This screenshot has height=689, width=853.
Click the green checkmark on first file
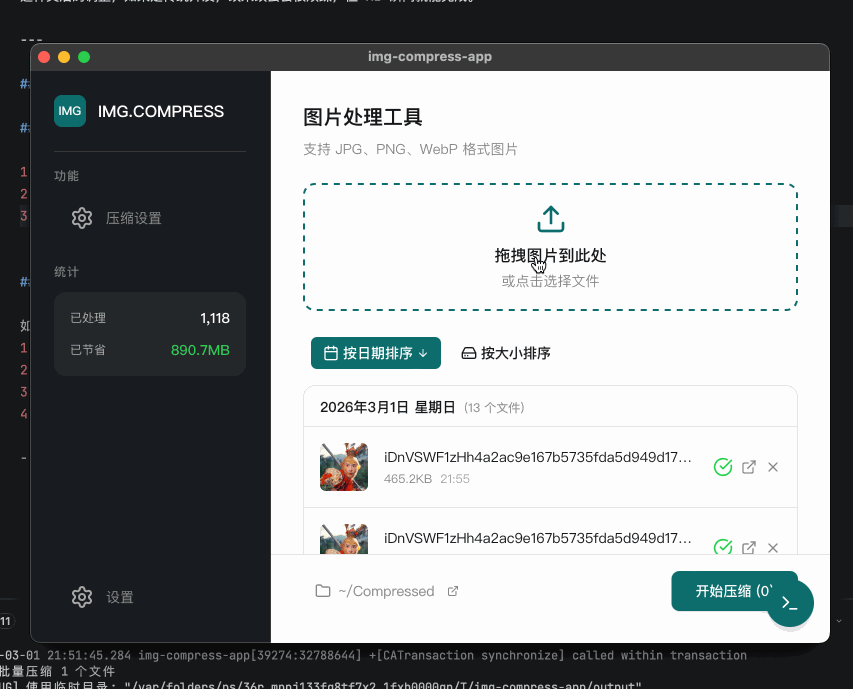[x=723, y=467]
